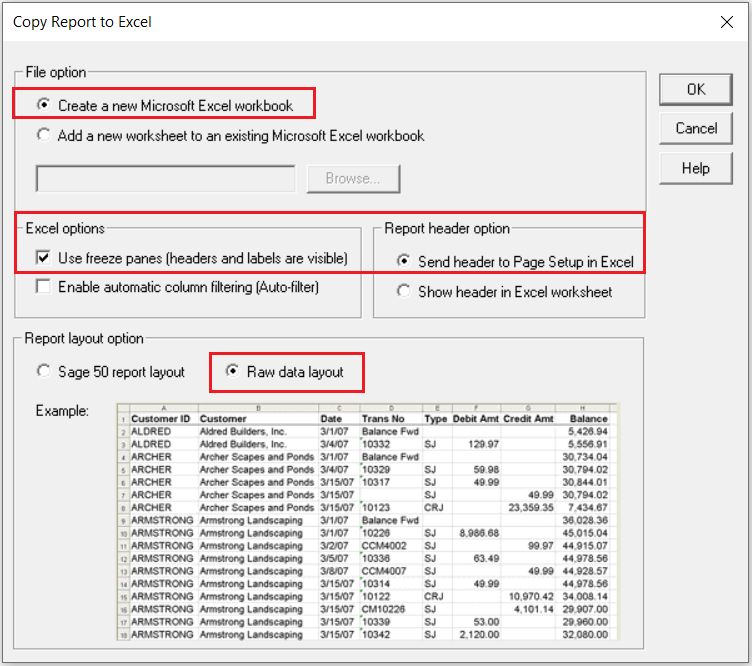Click the example spreadsheet preview image
Image resolution: width=752 pixels, height=666 pixels.
pos(368,522)
